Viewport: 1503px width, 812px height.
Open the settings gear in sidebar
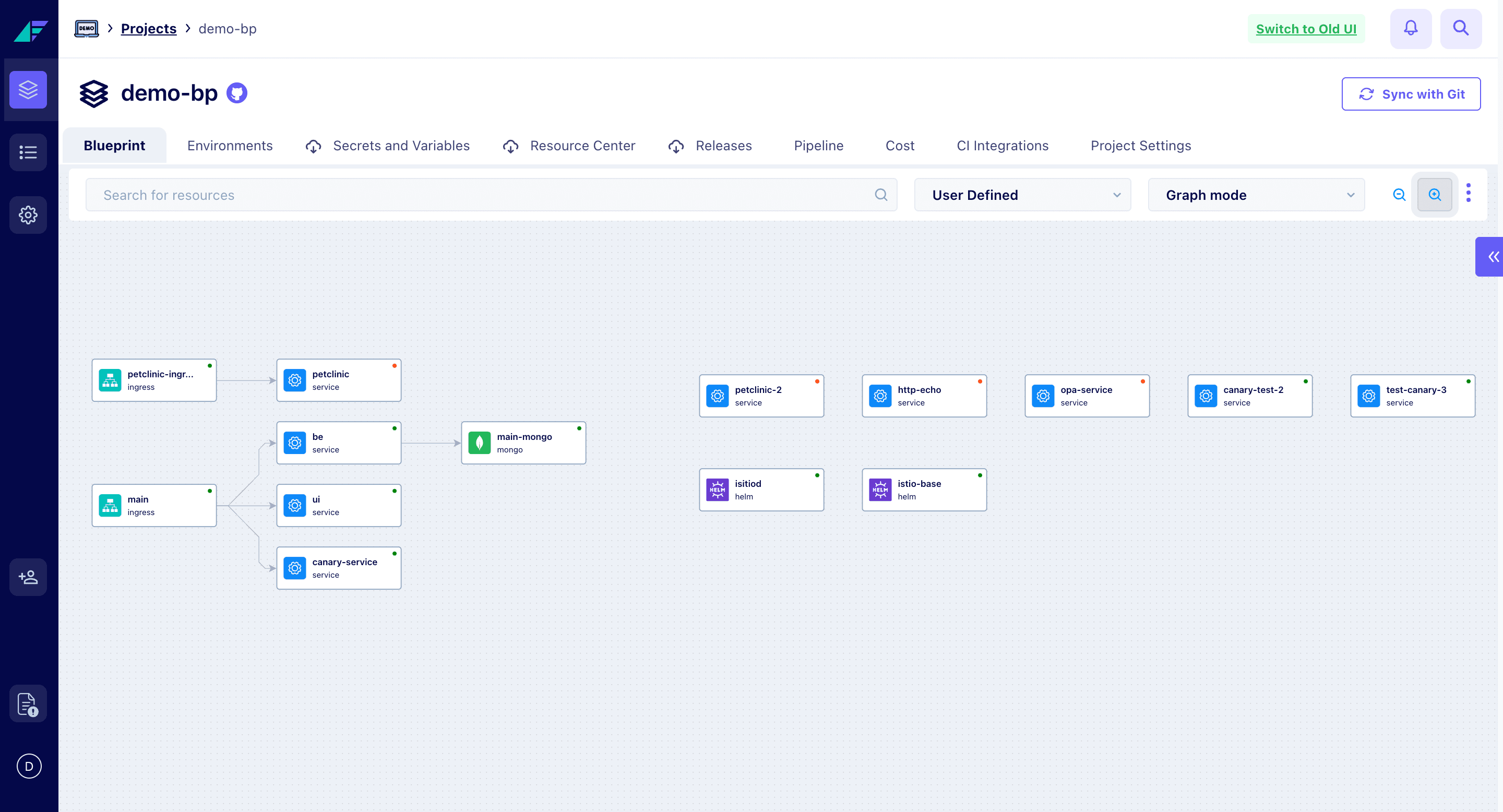(x=28, y=214)
